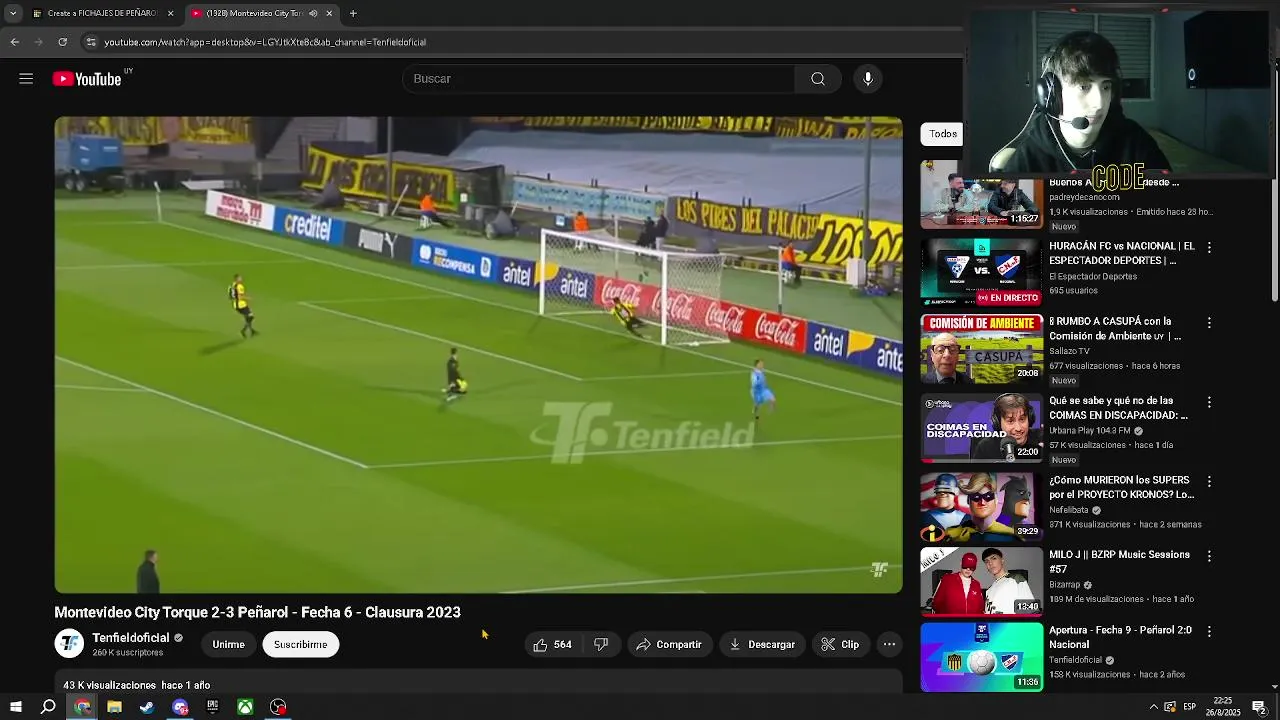This screenshot has height=720, width=1280.
Task: Open options menu for MILO J BZRP video
Action: click(x=1209, y=556)
